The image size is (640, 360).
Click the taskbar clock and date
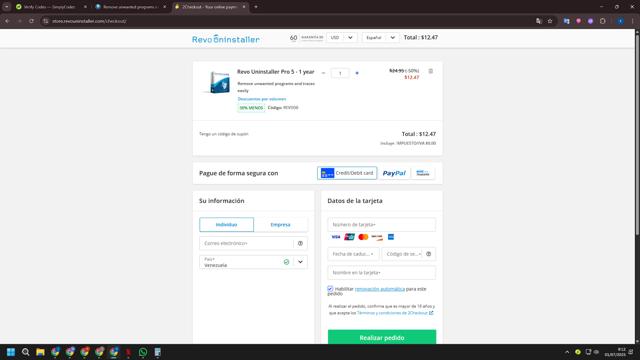pos(615,352)
